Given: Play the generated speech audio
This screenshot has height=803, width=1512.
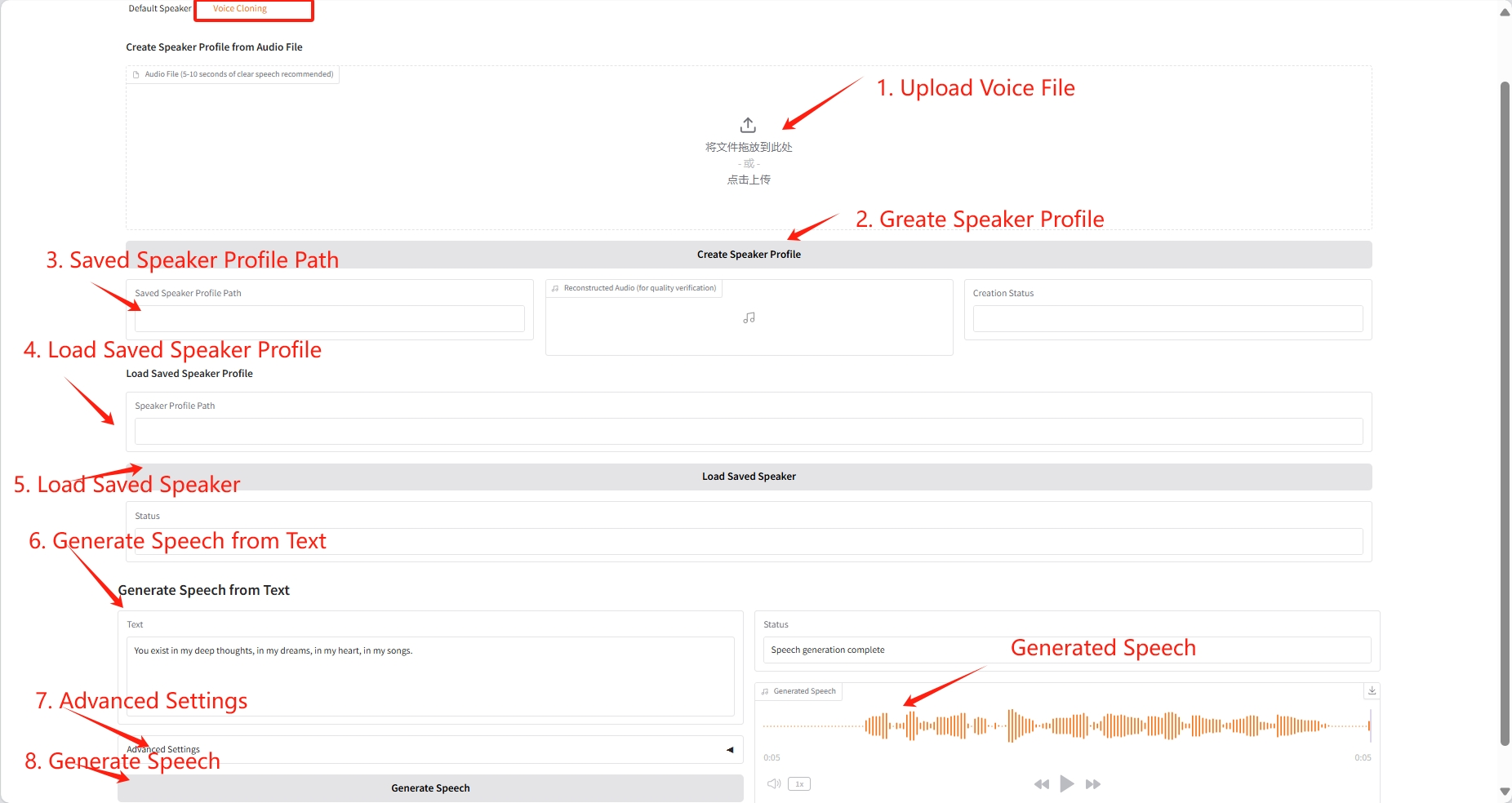Looking at the screenshot, I should 1066,784.
